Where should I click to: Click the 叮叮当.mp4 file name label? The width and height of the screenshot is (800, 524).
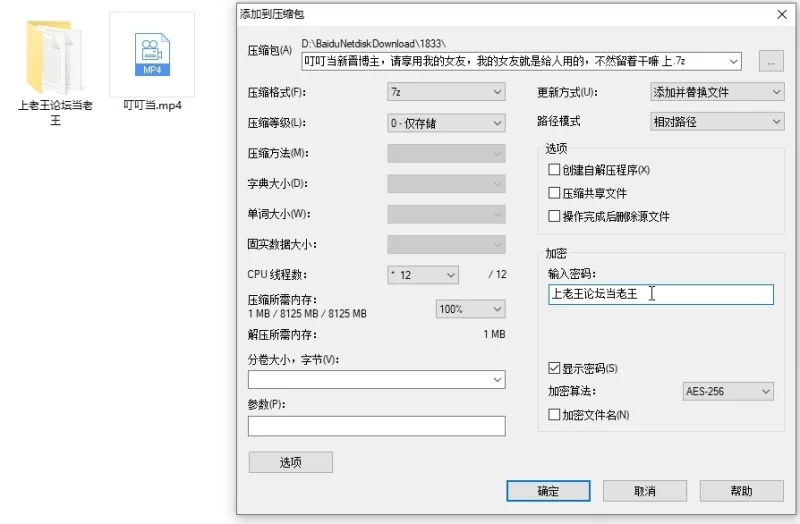(153, 106)
